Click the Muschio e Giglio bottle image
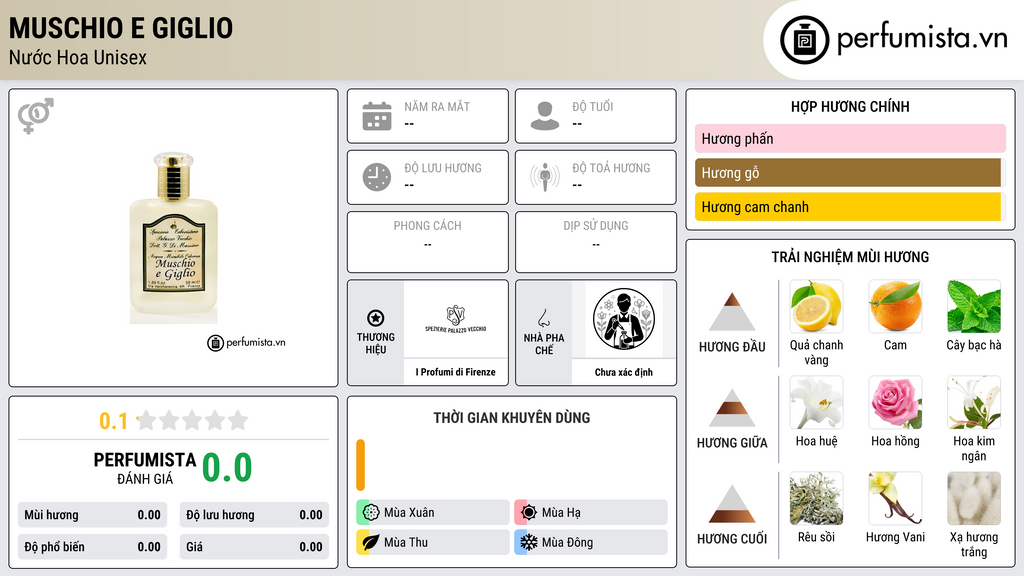The image size is (1024, 576). (x=174, y=238)
